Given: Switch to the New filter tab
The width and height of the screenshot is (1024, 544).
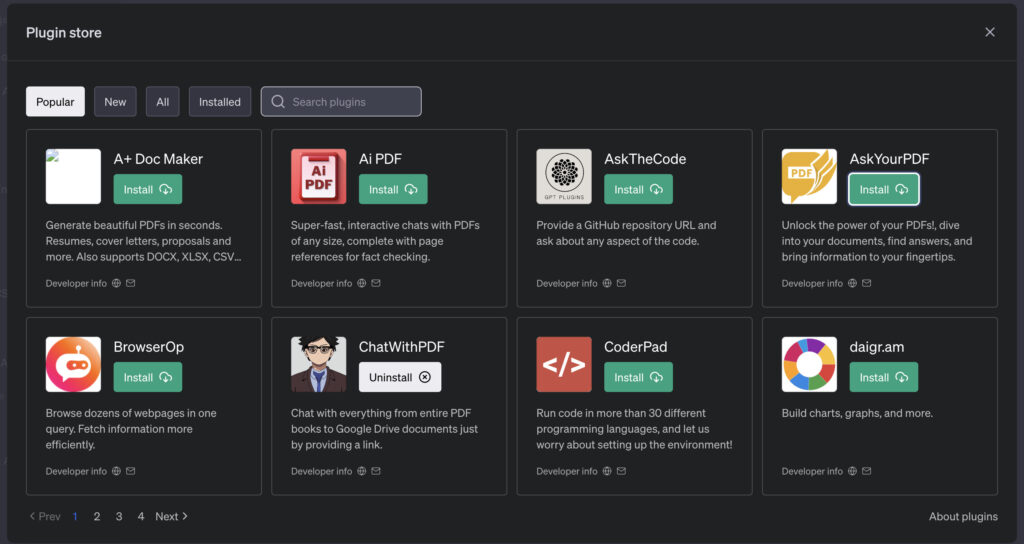Looking at the screenshot, I should click(x=115, y=102).
